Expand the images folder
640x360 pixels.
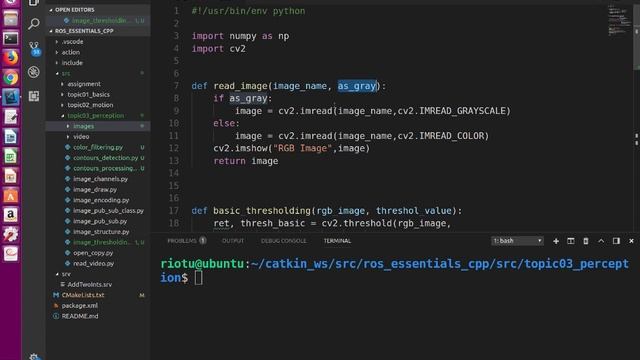point(98,126)
